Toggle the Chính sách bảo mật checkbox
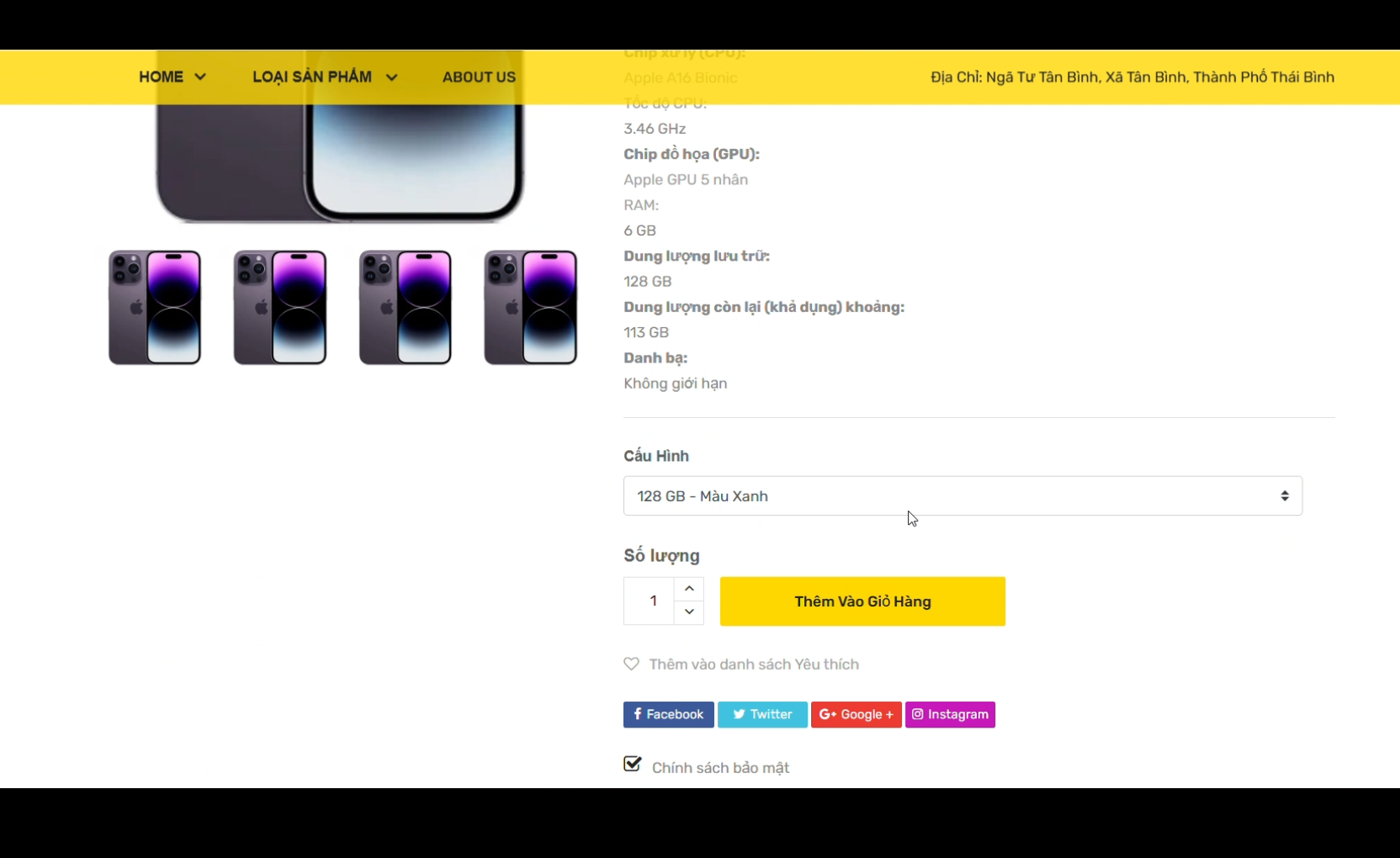This screenshot has height=858, width=1400. 633,764
